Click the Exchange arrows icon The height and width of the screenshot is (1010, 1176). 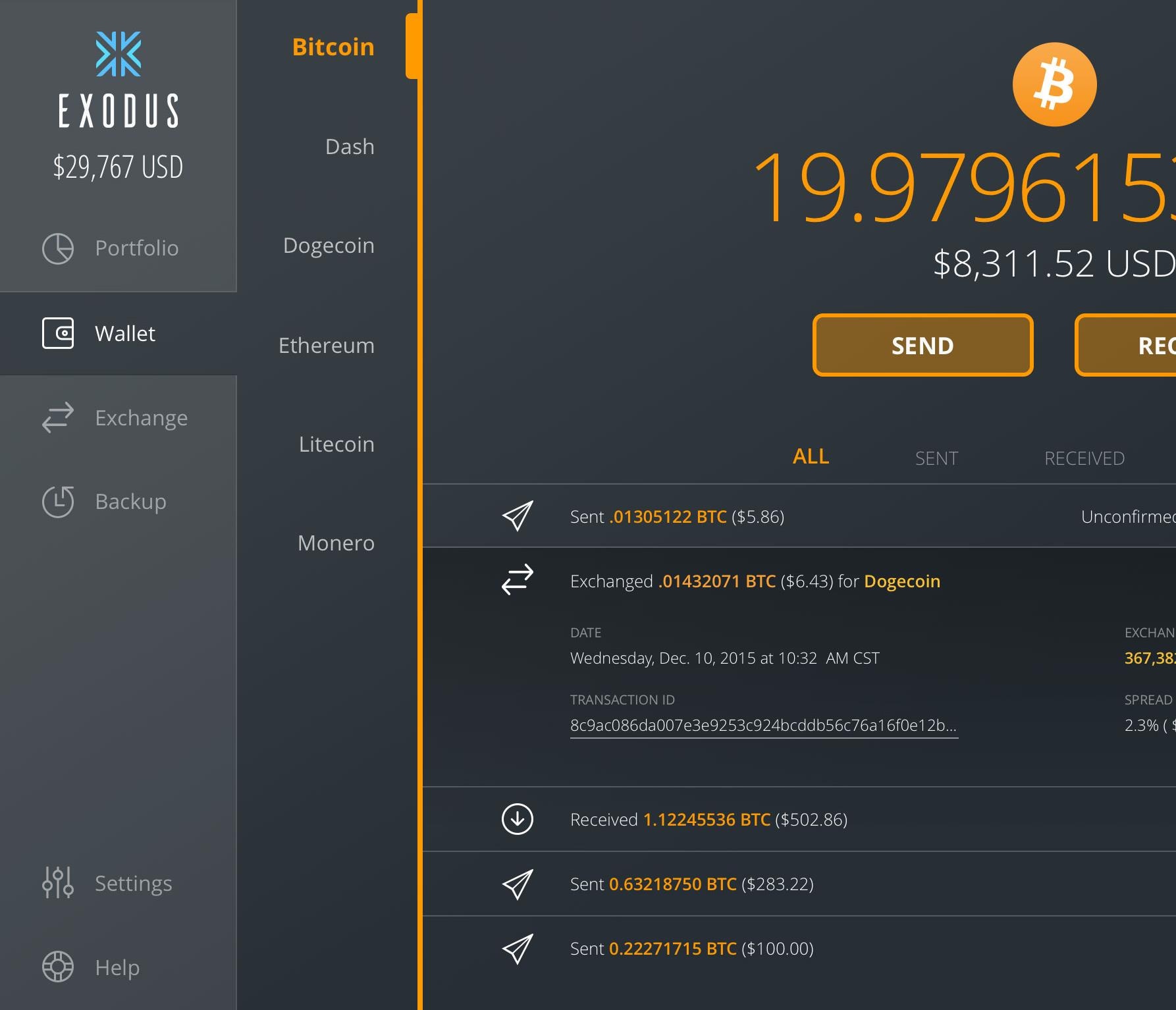pyautogui.click(x=57, y=417)
